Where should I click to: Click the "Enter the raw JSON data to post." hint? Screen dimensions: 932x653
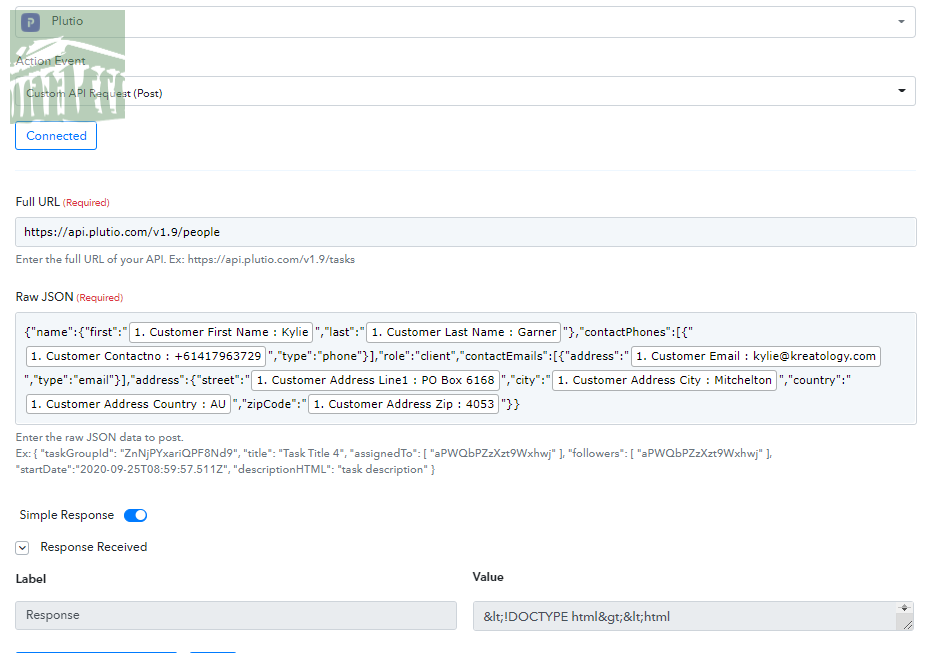click(x=99, y=437)
